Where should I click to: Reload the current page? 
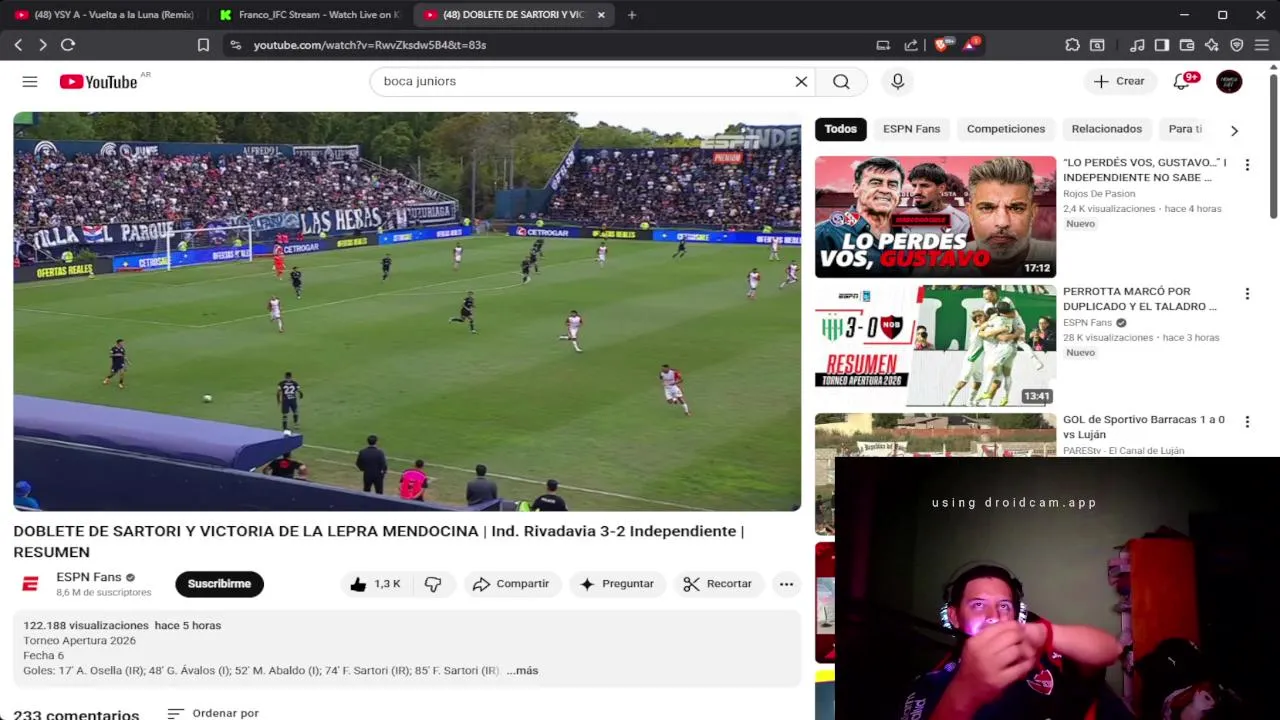(x=68, y=45)
